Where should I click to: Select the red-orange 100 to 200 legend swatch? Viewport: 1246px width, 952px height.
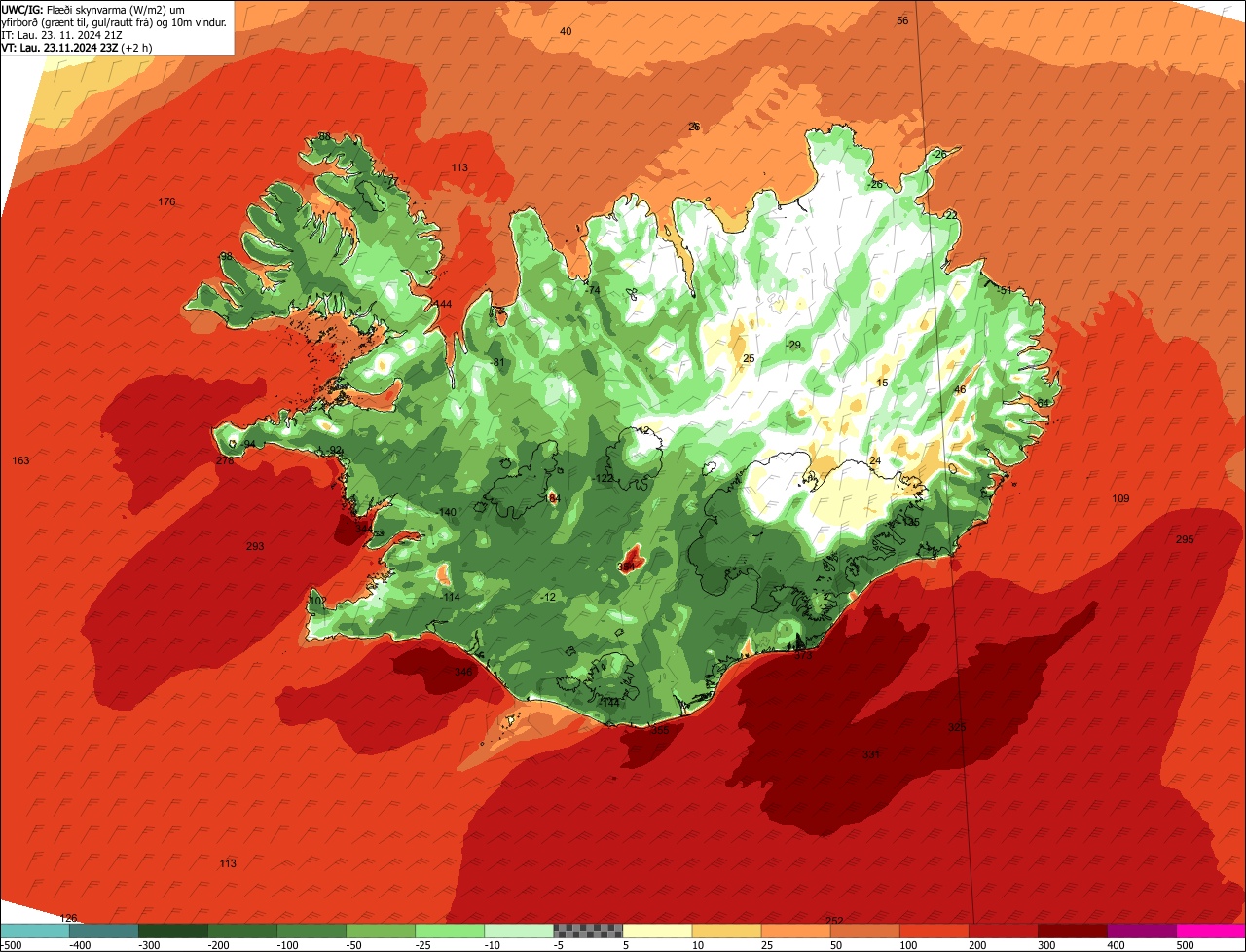click(934, 932)
